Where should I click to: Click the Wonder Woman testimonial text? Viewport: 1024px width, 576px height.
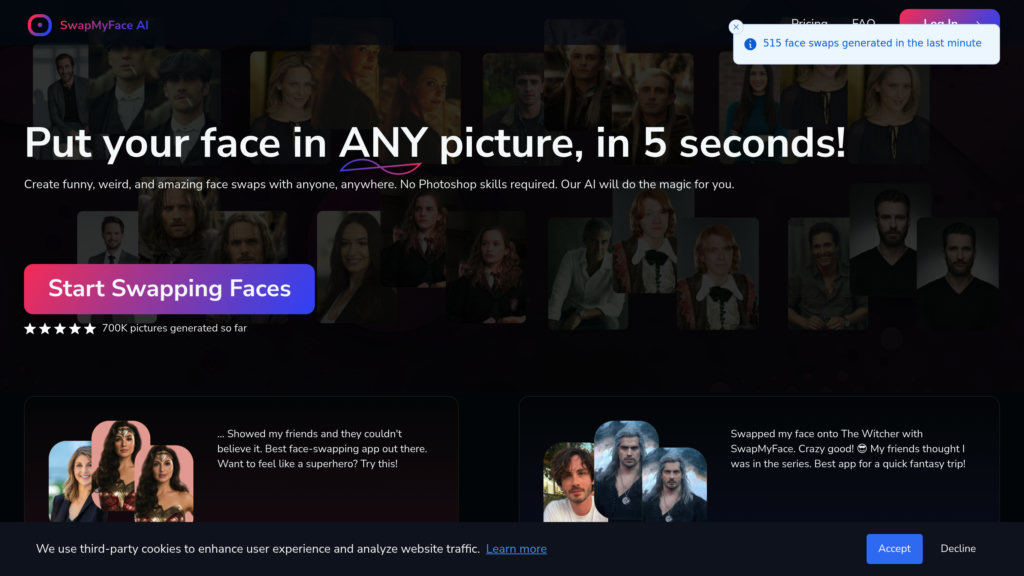tap(322, 449)
